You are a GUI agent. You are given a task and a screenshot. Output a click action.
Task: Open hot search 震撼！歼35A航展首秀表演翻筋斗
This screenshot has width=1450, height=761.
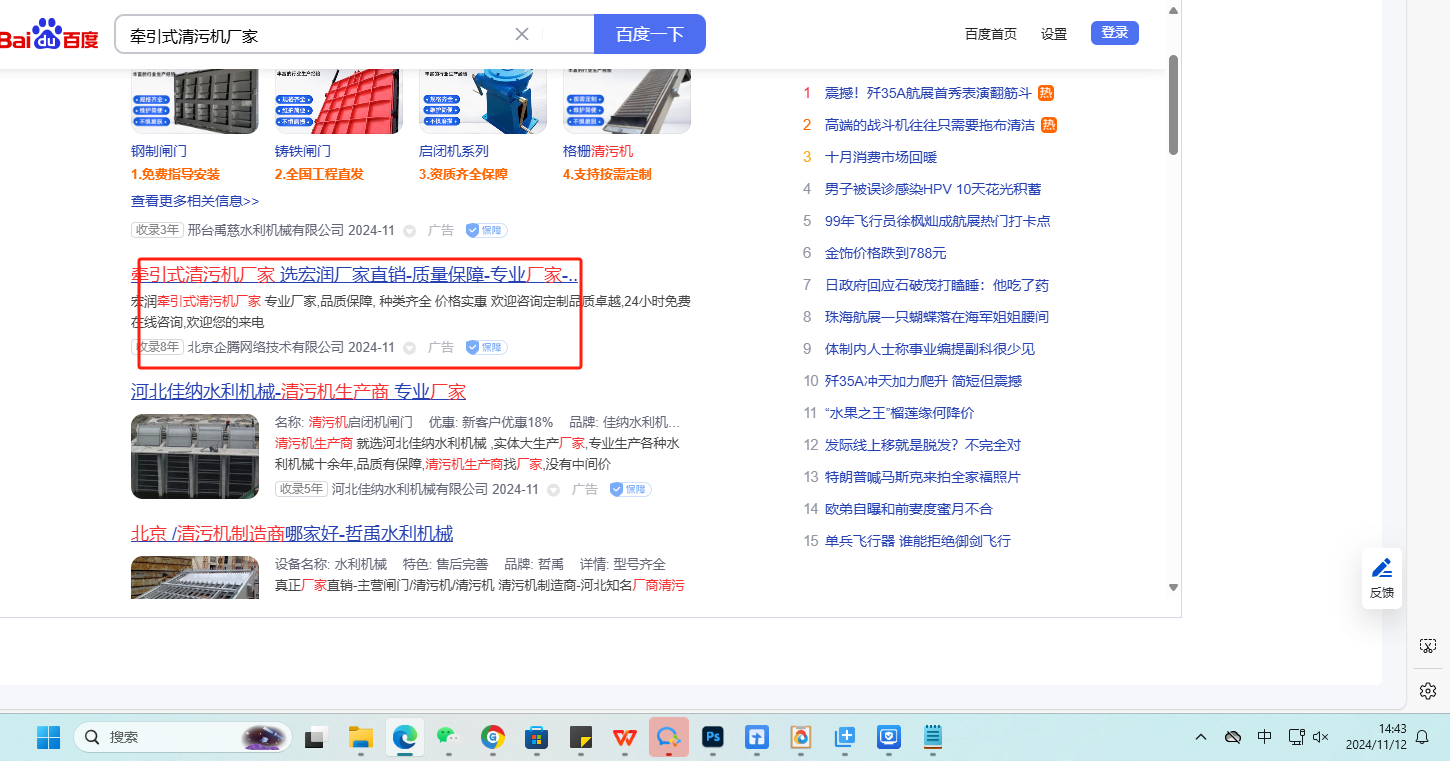(927, 93)
